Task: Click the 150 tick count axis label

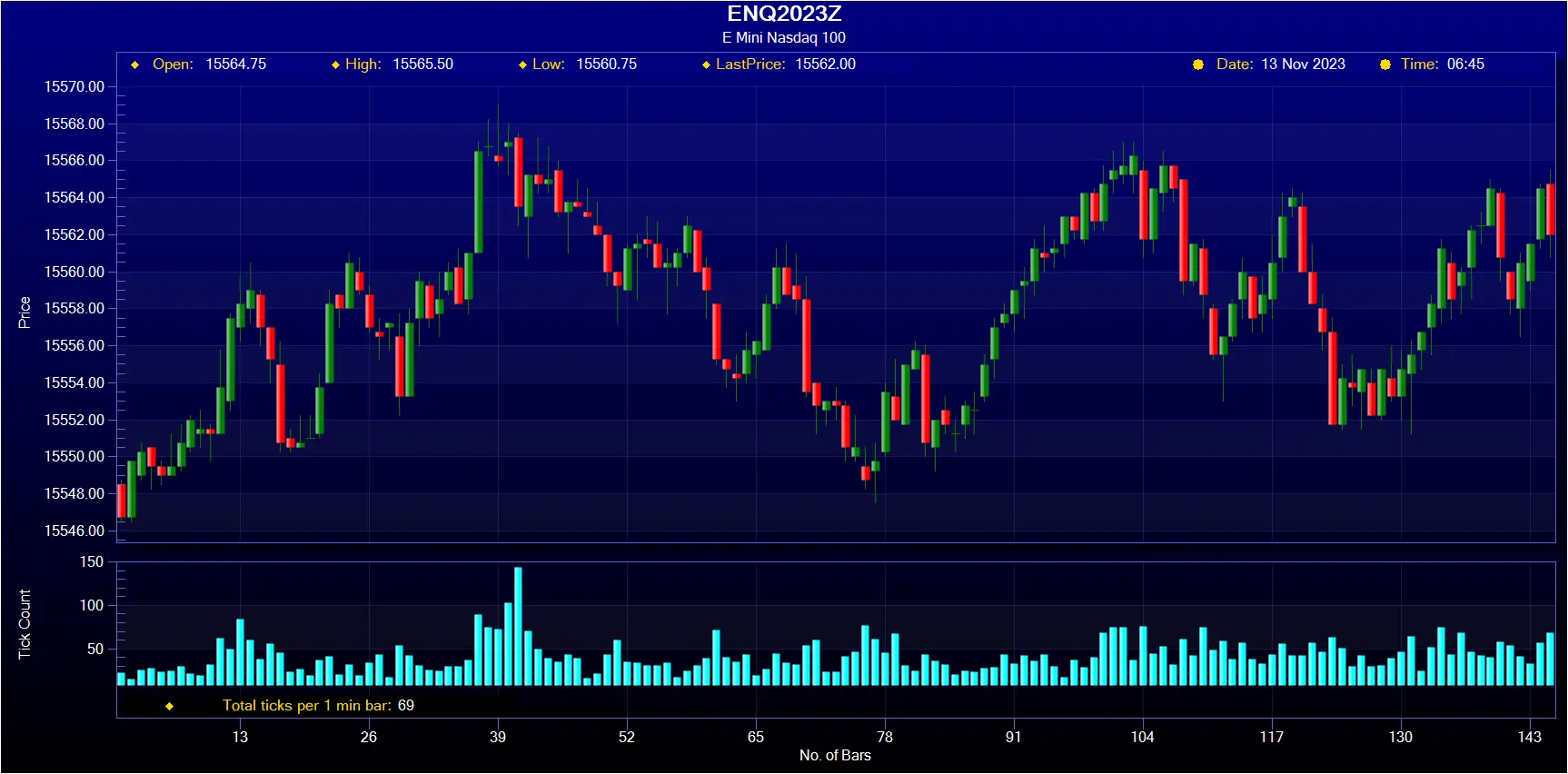Action: pyautogui.click(x=92, y=561)
